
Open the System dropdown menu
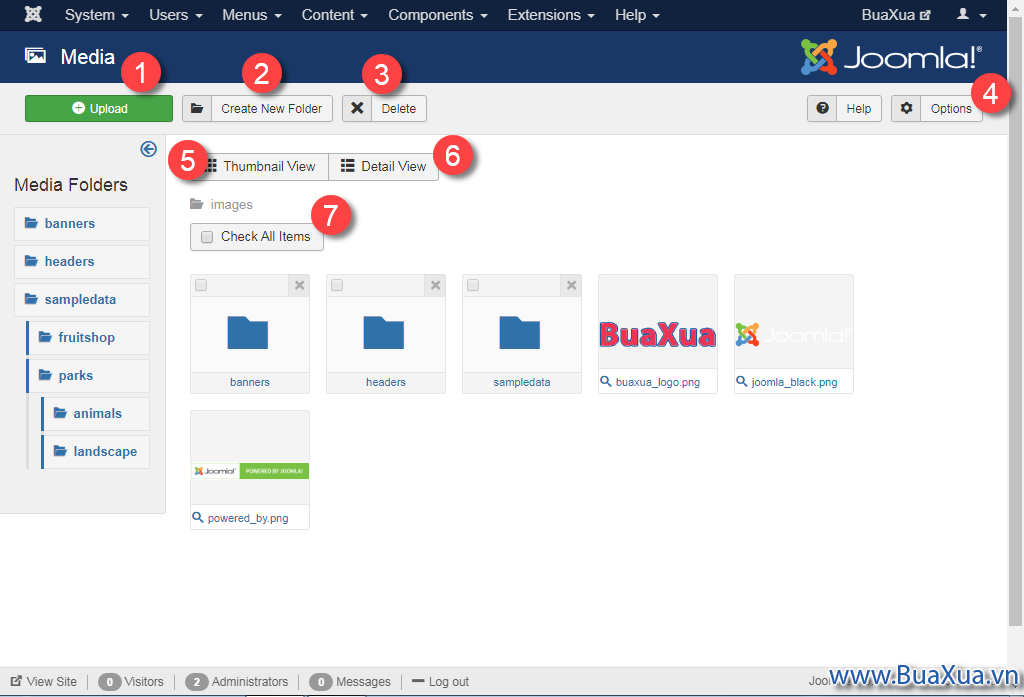(97, 14)
